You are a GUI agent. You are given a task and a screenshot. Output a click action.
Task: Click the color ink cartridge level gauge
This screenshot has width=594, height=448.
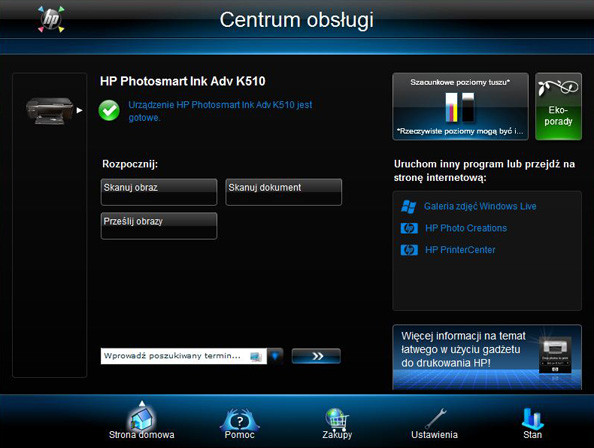coord(452,107)
